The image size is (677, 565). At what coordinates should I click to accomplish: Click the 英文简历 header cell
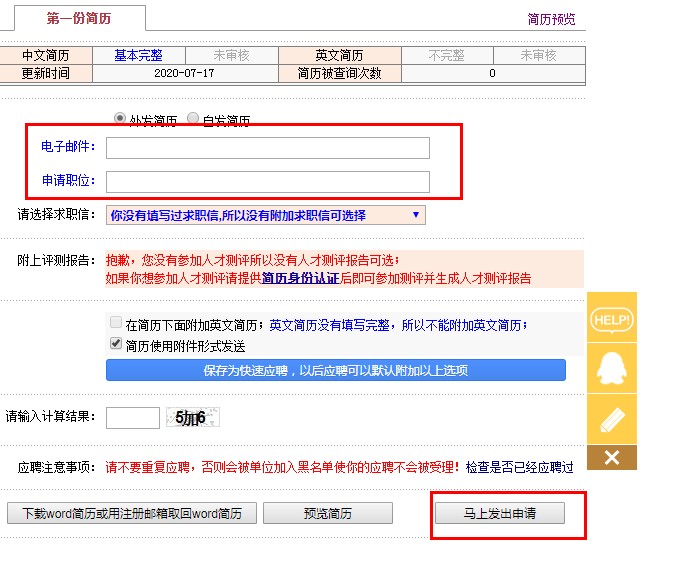[x=339, y=55]
